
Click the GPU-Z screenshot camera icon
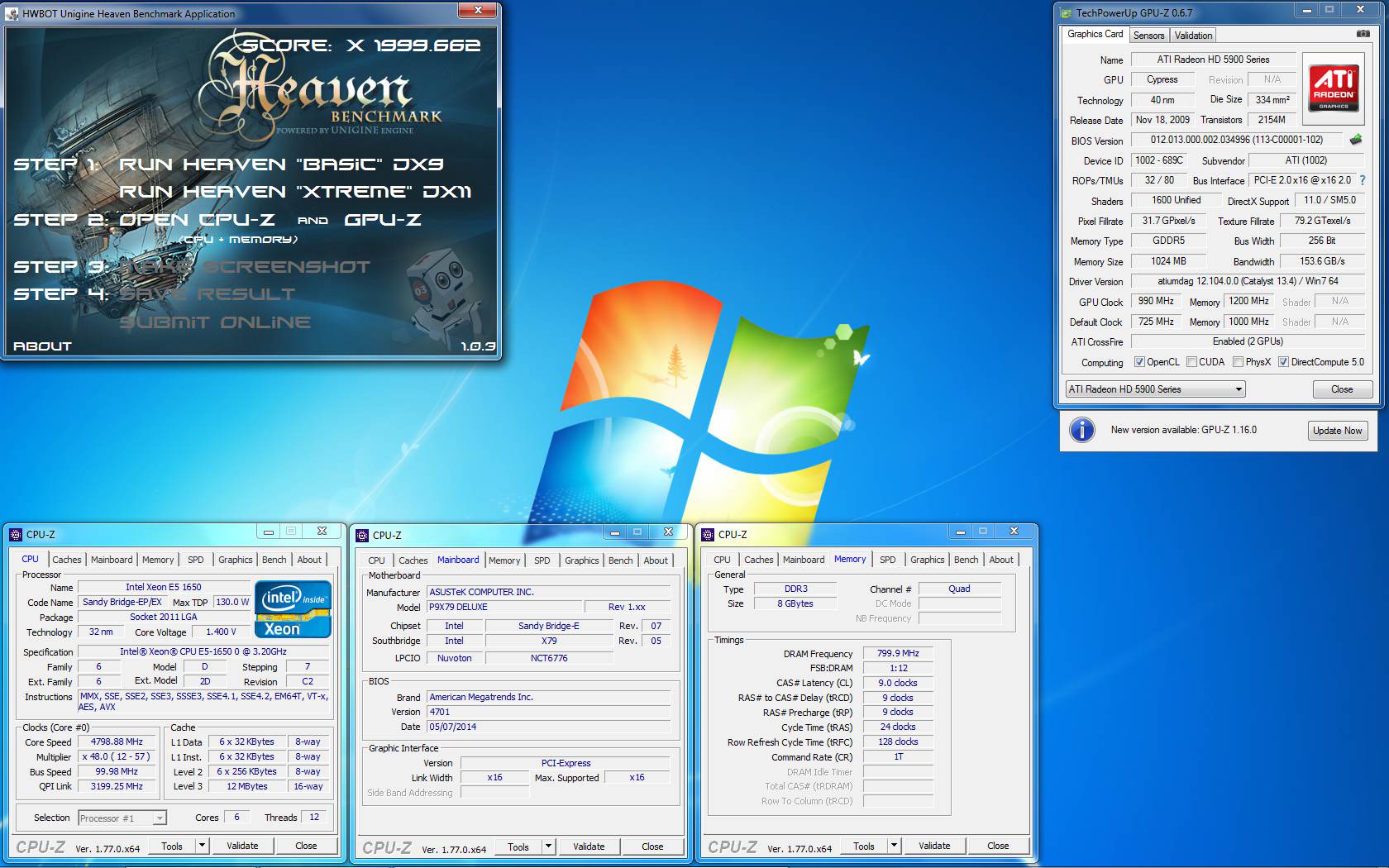click(x=1363, y=34)
